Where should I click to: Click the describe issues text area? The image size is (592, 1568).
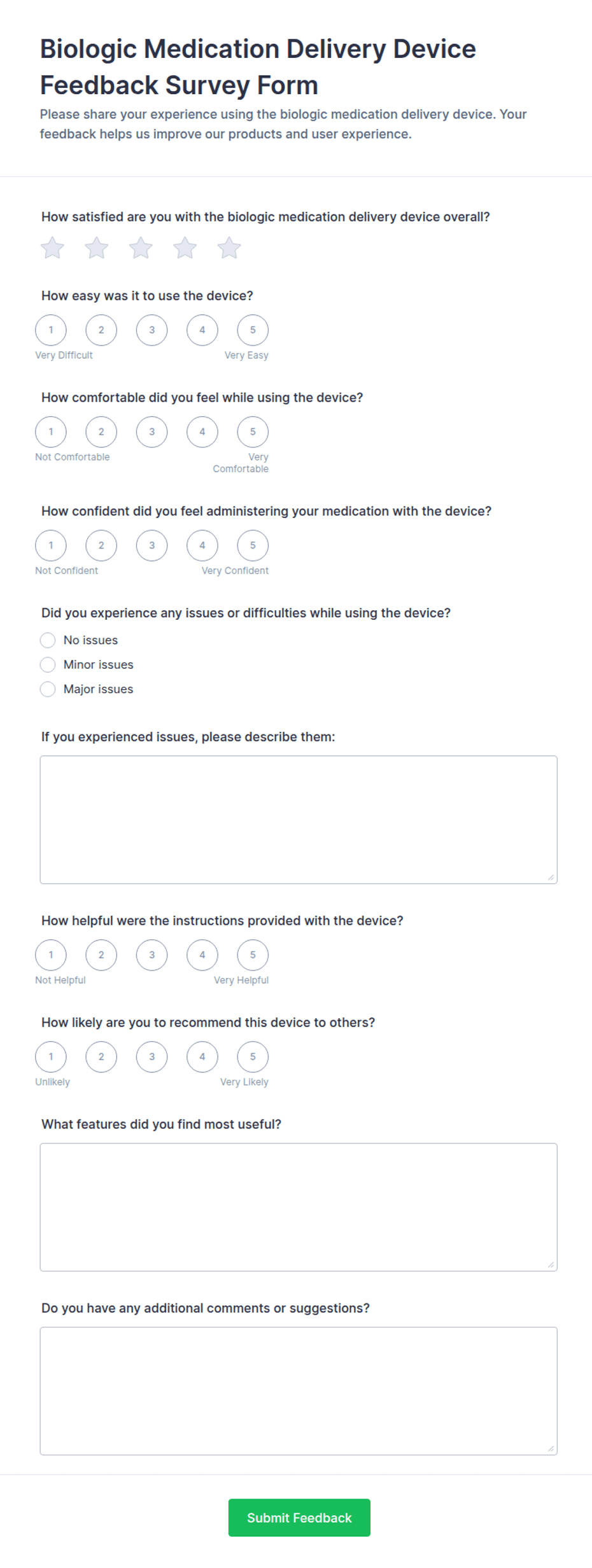tap(299, 820)
